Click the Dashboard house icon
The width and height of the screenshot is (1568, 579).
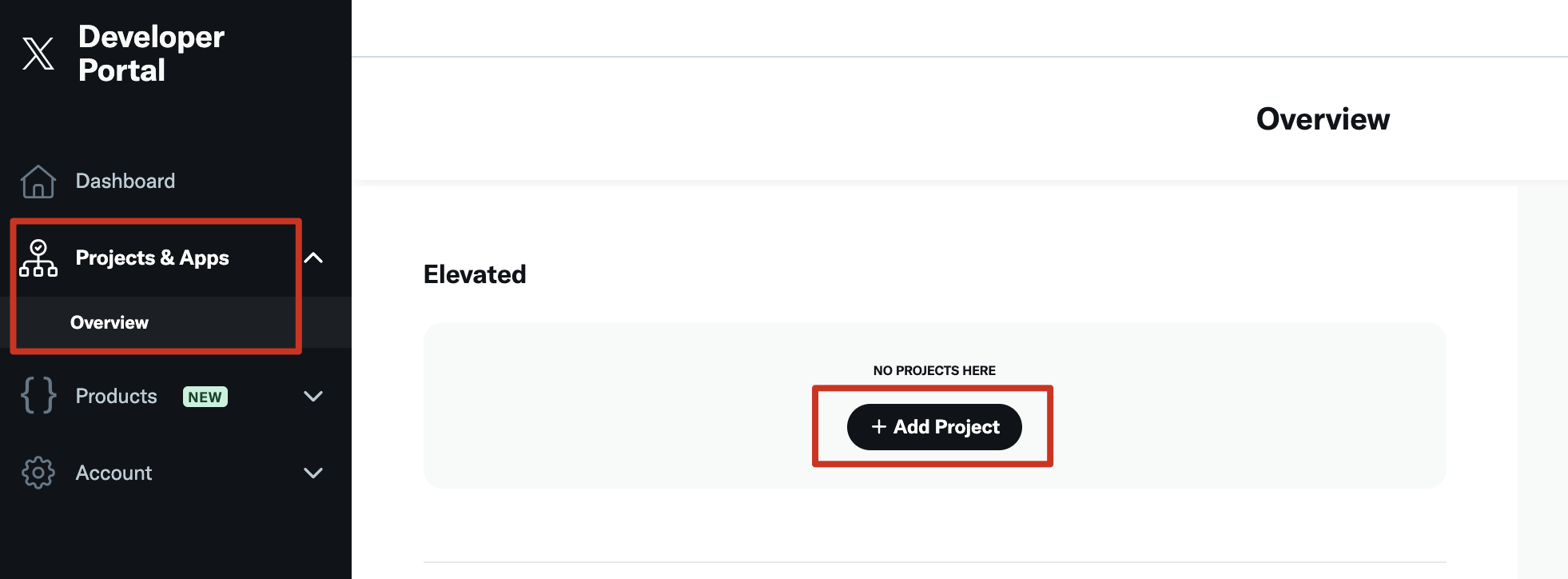pyautogui.click(x=38, y=182)
